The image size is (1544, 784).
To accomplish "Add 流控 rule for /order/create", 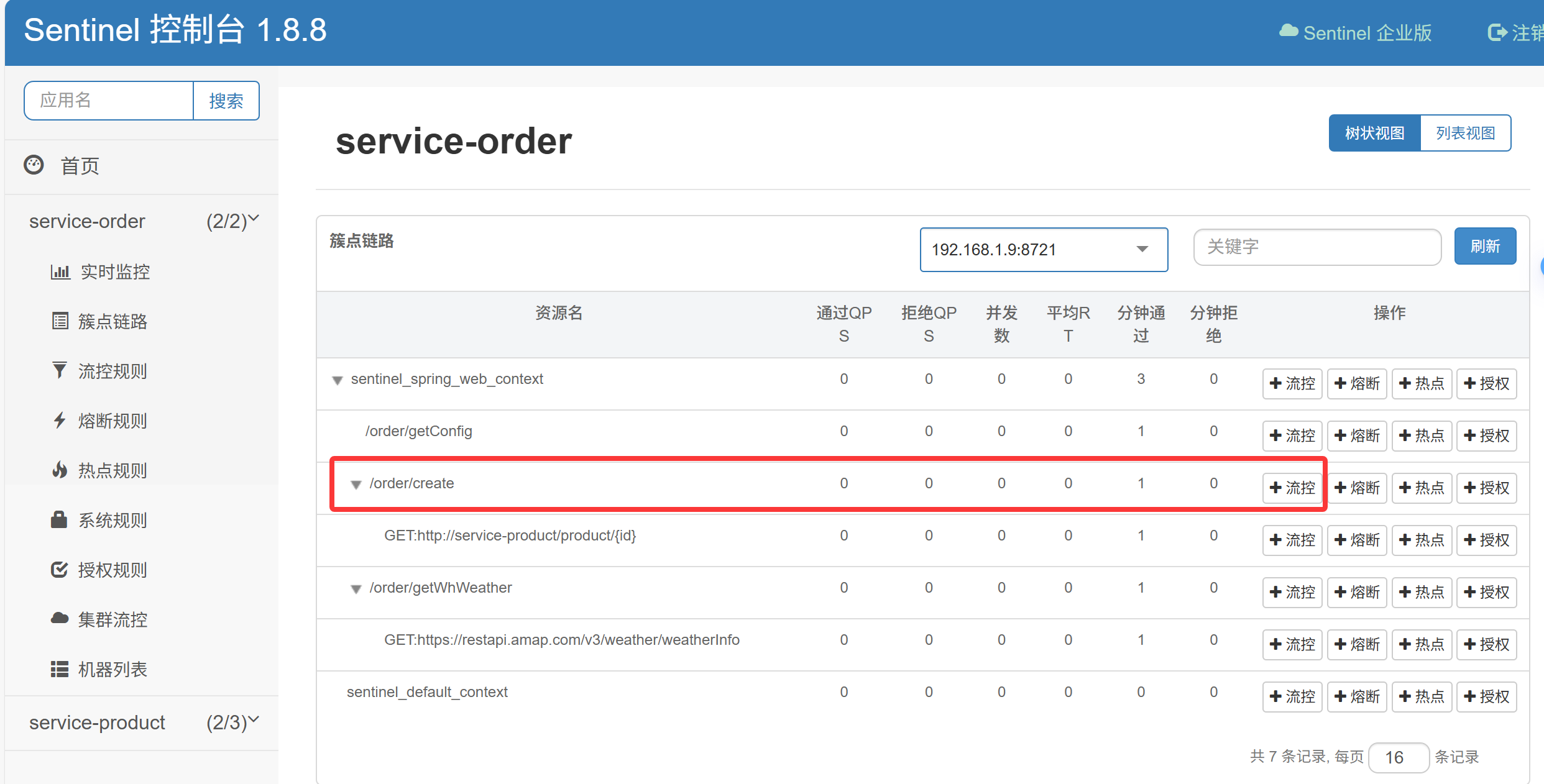I will coord(1292,488).
